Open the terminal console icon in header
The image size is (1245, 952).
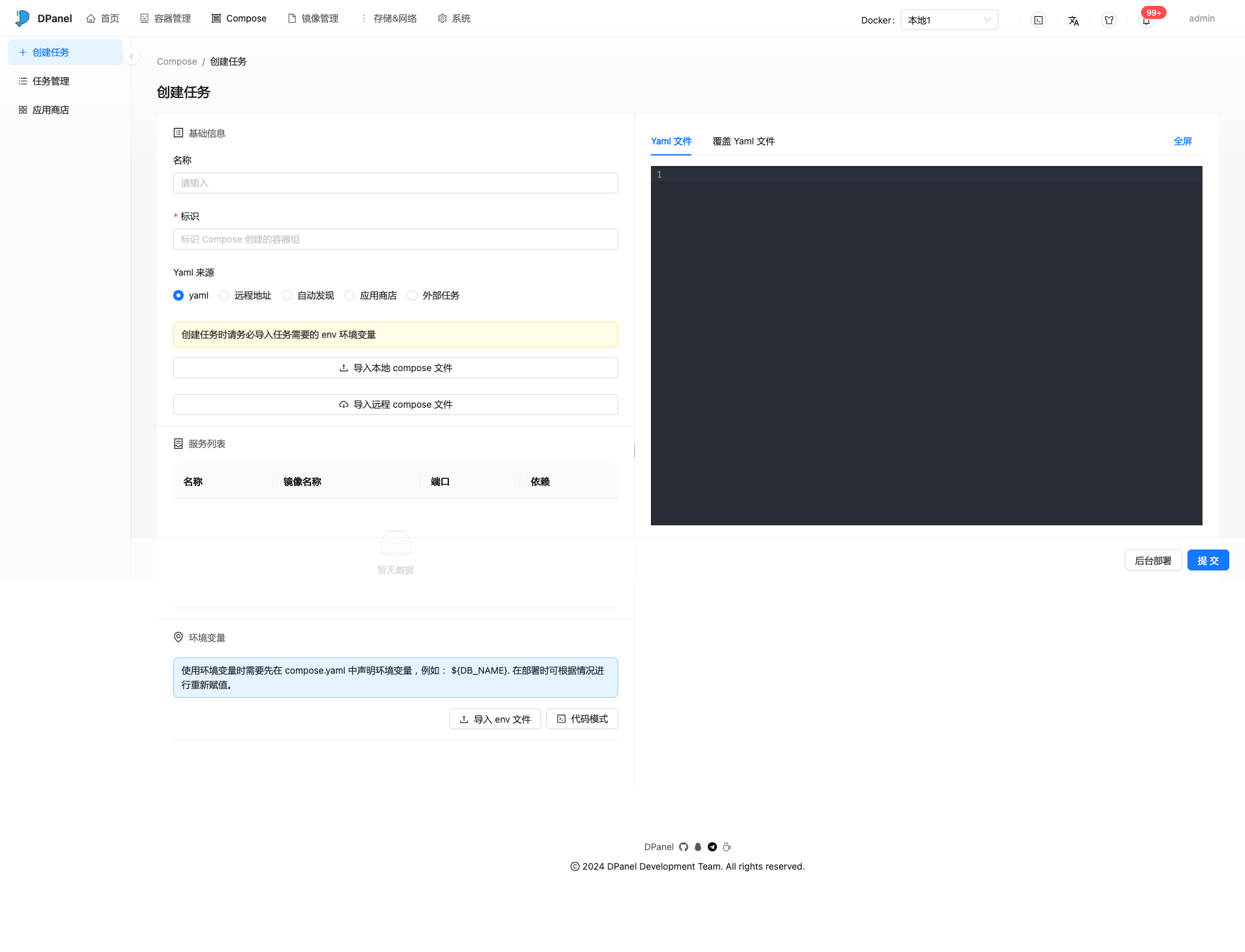(x=1038, y=20)
